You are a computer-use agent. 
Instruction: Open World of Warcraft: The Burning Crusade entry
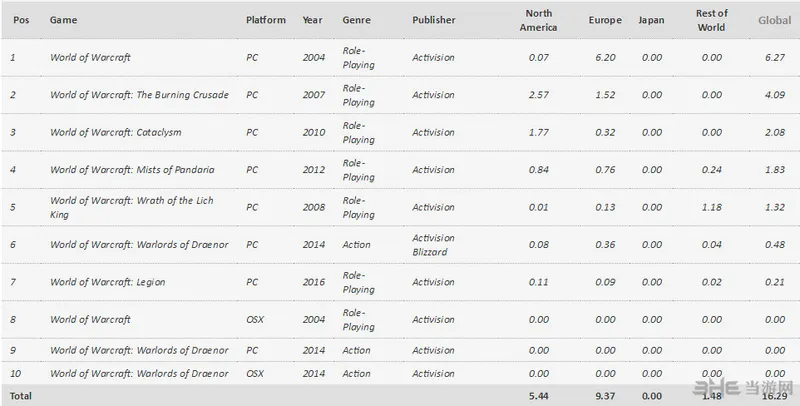[139, 95]
